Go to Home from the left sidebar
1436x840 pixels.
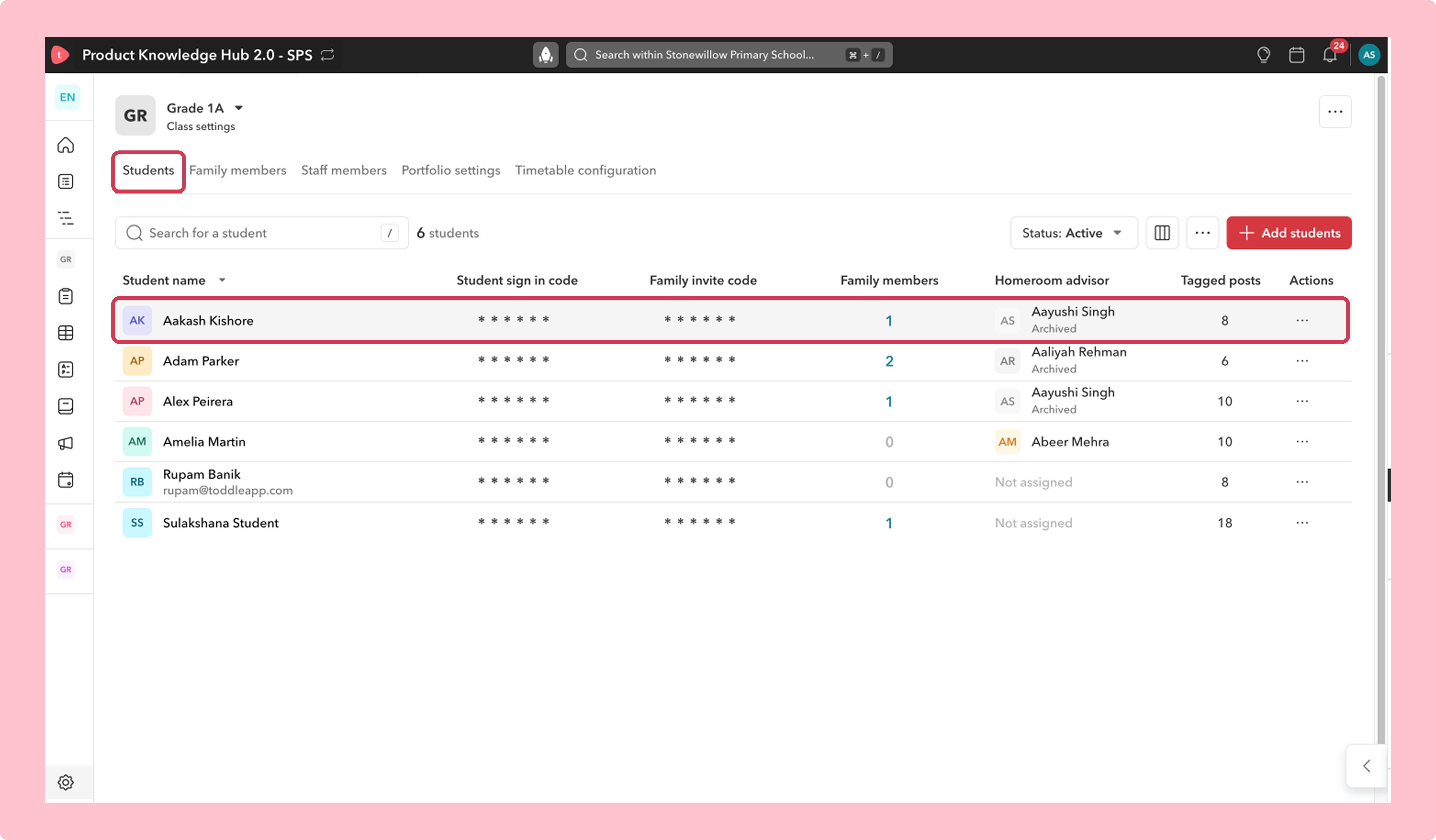coord(65,145)
